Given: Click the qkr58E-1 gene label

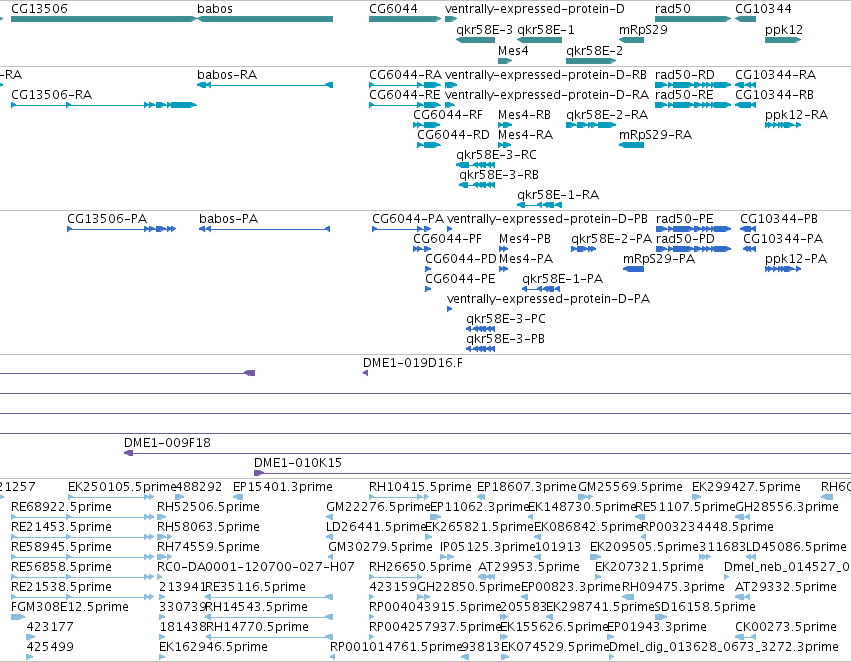Looking at the screenshot, I should coord(545,30).
